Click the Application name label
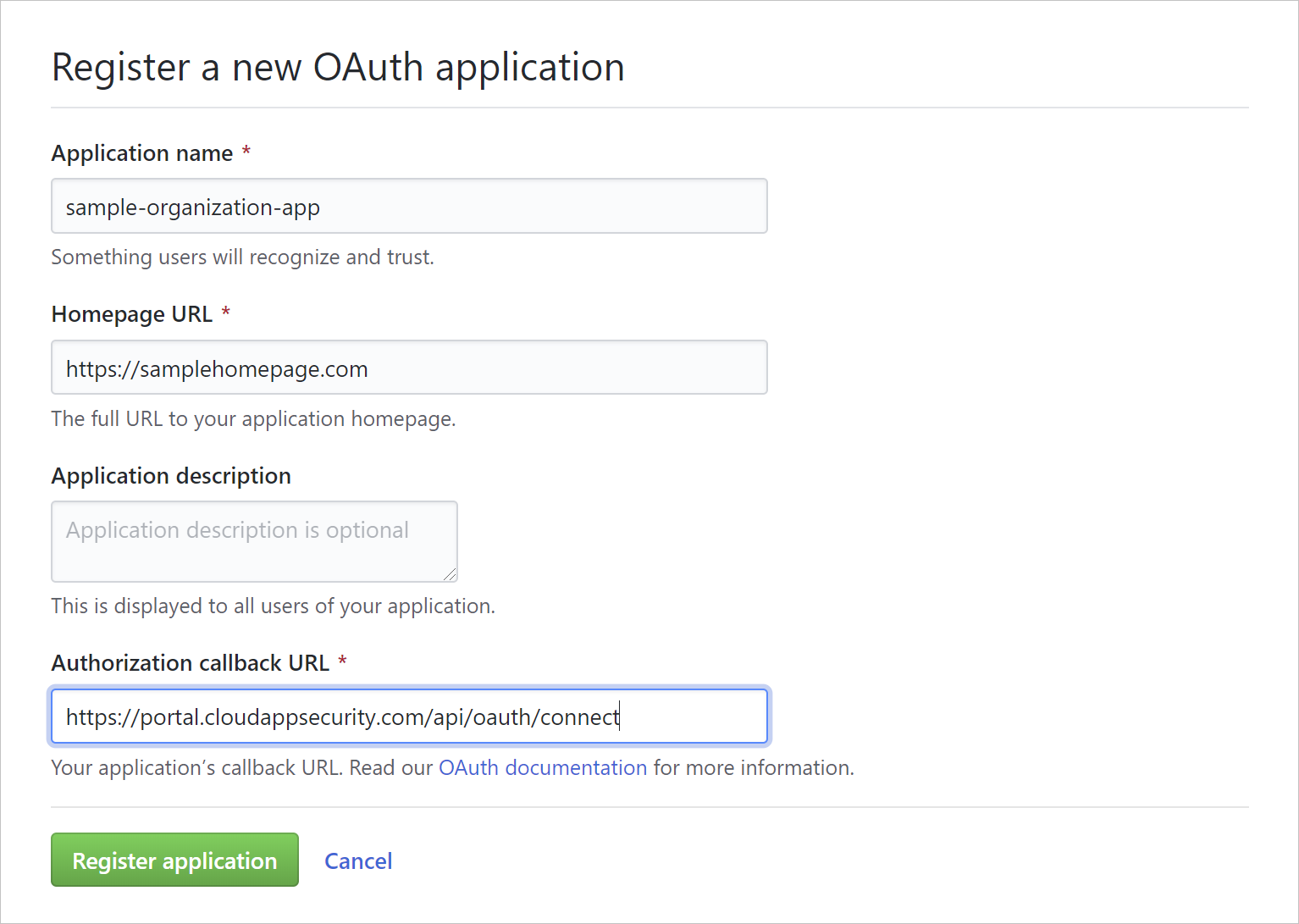The height and width of the screenshot is (924, 1299). pyautogui.click(x=142, y=152)
